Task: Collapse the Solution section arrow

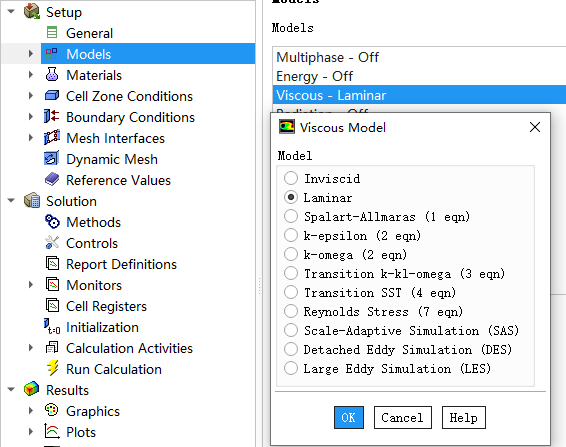Action: pyautogui.click(x=11, y=201)
